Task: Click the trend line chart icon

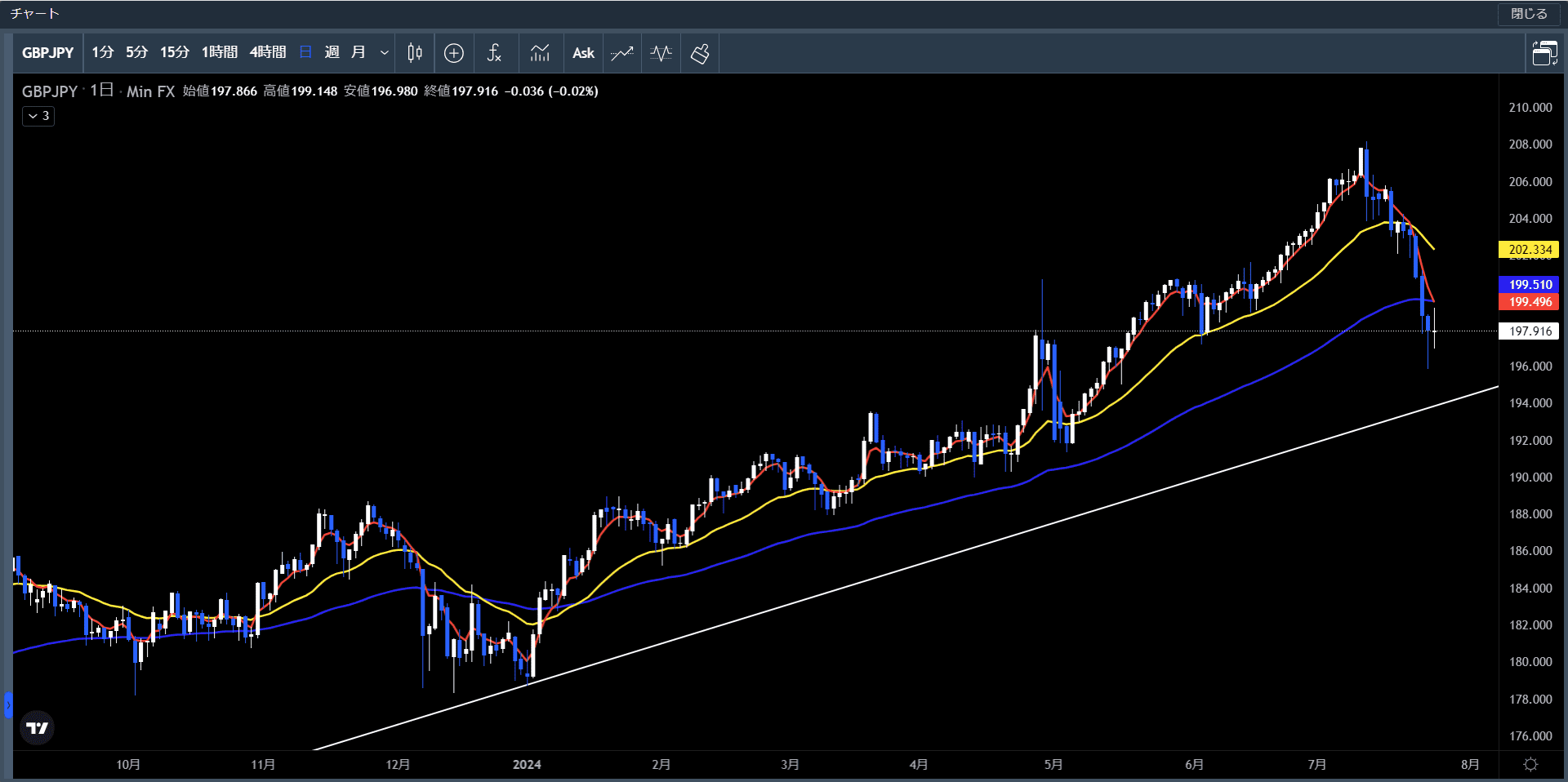Action: [622, 53]
